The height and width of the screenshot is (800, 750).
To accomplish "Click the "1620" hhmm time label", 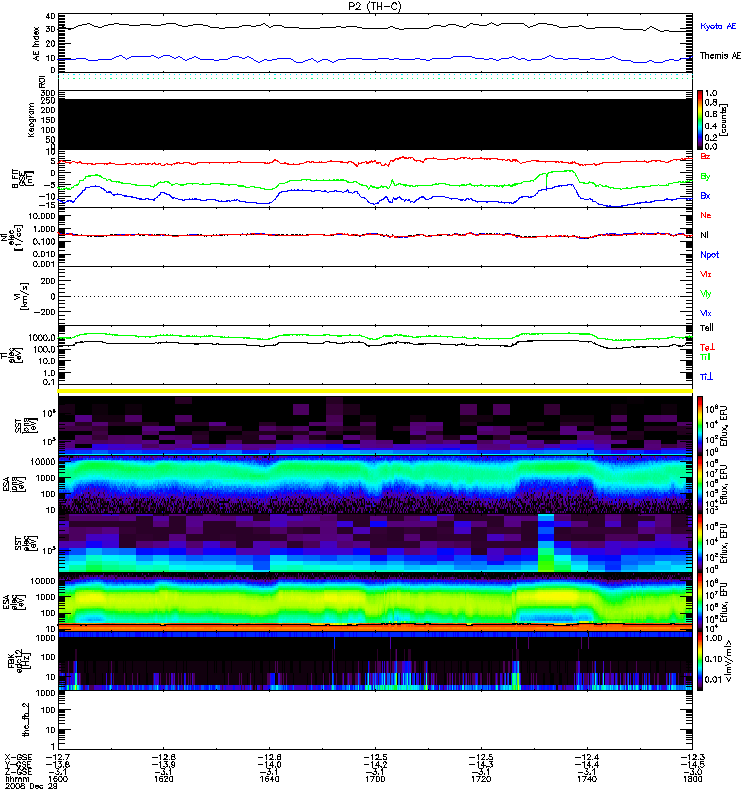I will coord(163,779).
